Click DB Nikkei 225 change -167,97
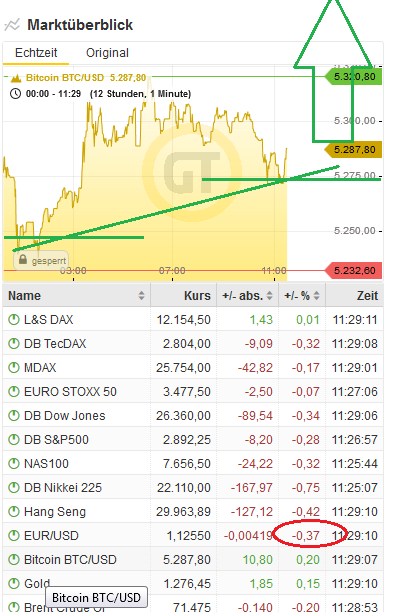The width and height of the screenshot is (396, 612). click(252, 487)
